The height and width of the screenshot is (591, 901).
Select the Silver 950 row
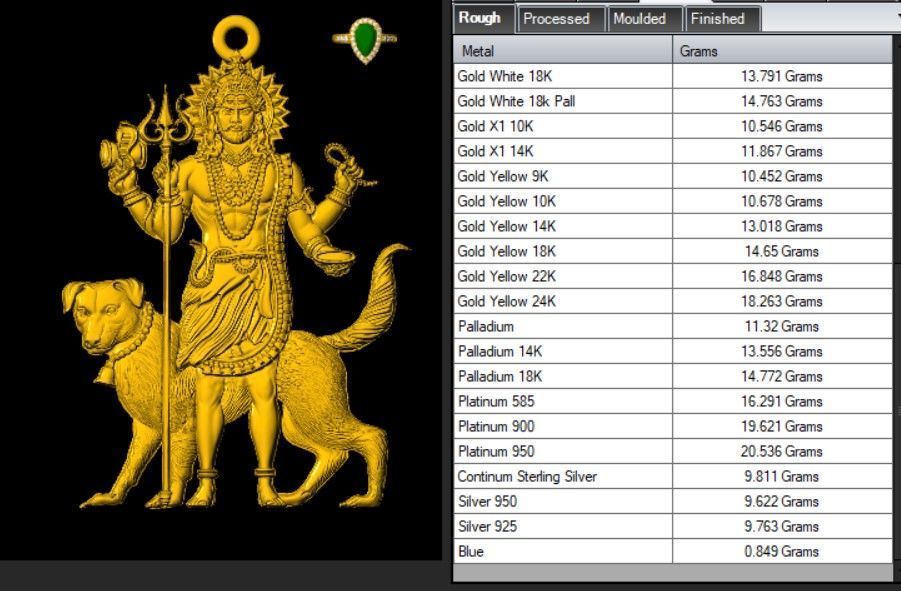pos(672,501)
